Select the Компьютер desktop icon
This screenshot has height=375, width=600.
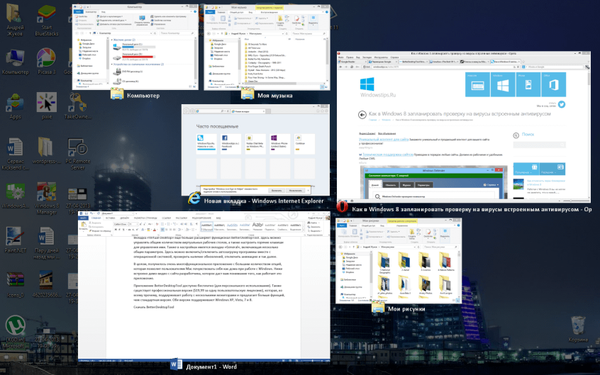pyautogui.click(x=15, y=61)
